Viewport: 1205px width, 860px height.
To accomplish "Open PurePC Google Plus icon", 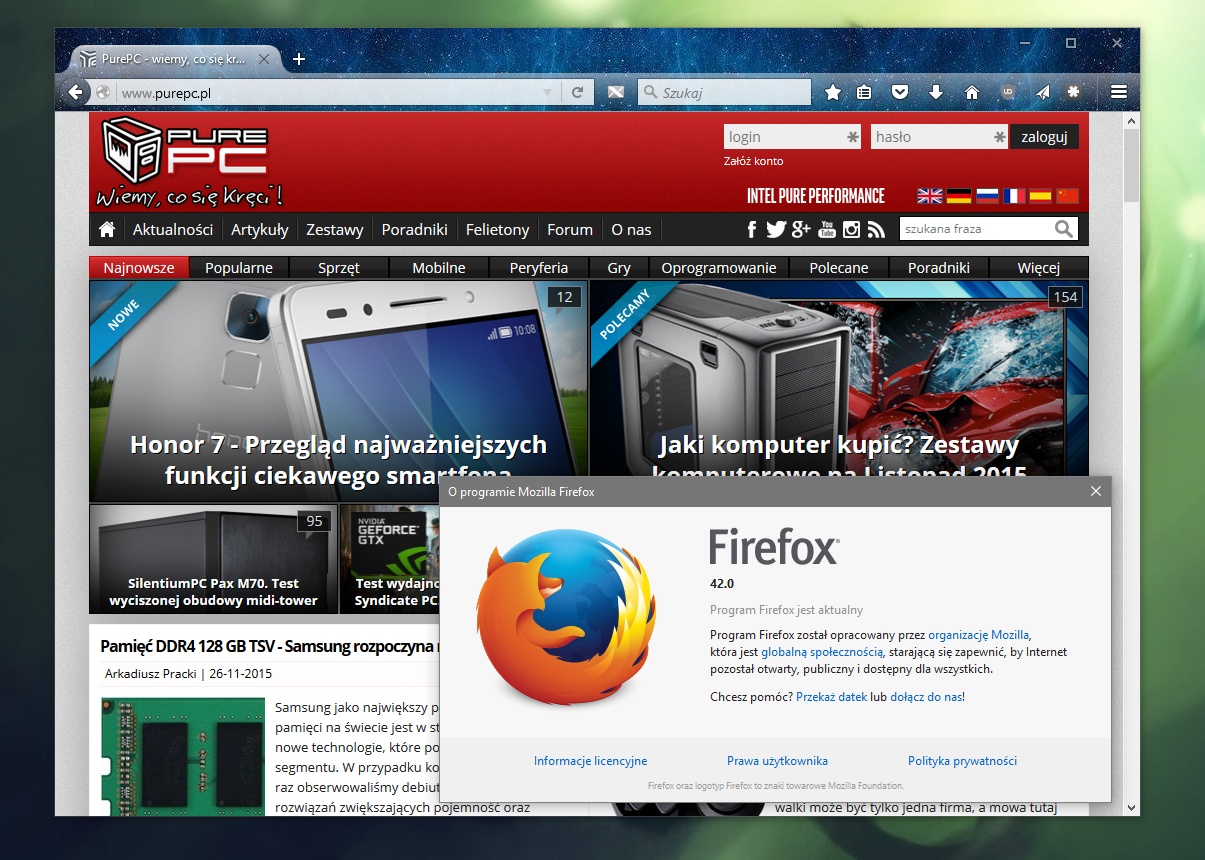I will tap(801, 230).
